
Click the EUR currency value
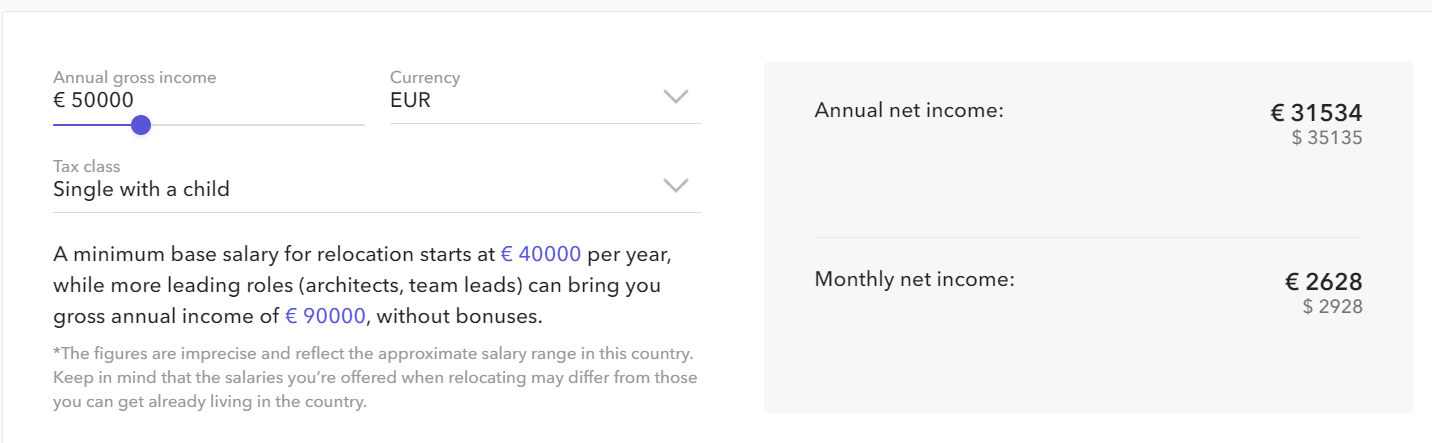(410, 100)
